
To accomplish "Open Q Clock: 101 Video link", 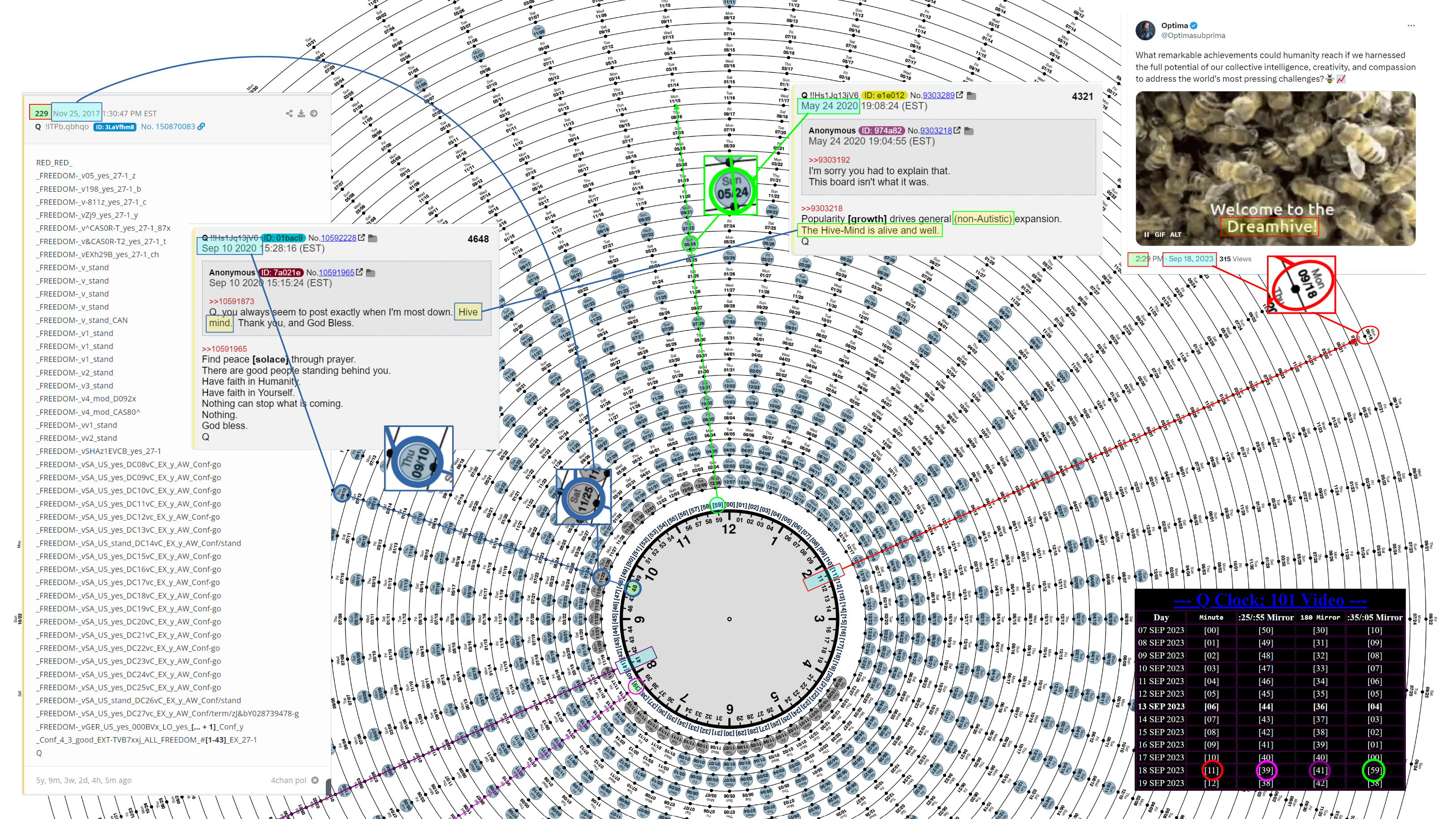I will (x=1270, y=600).
